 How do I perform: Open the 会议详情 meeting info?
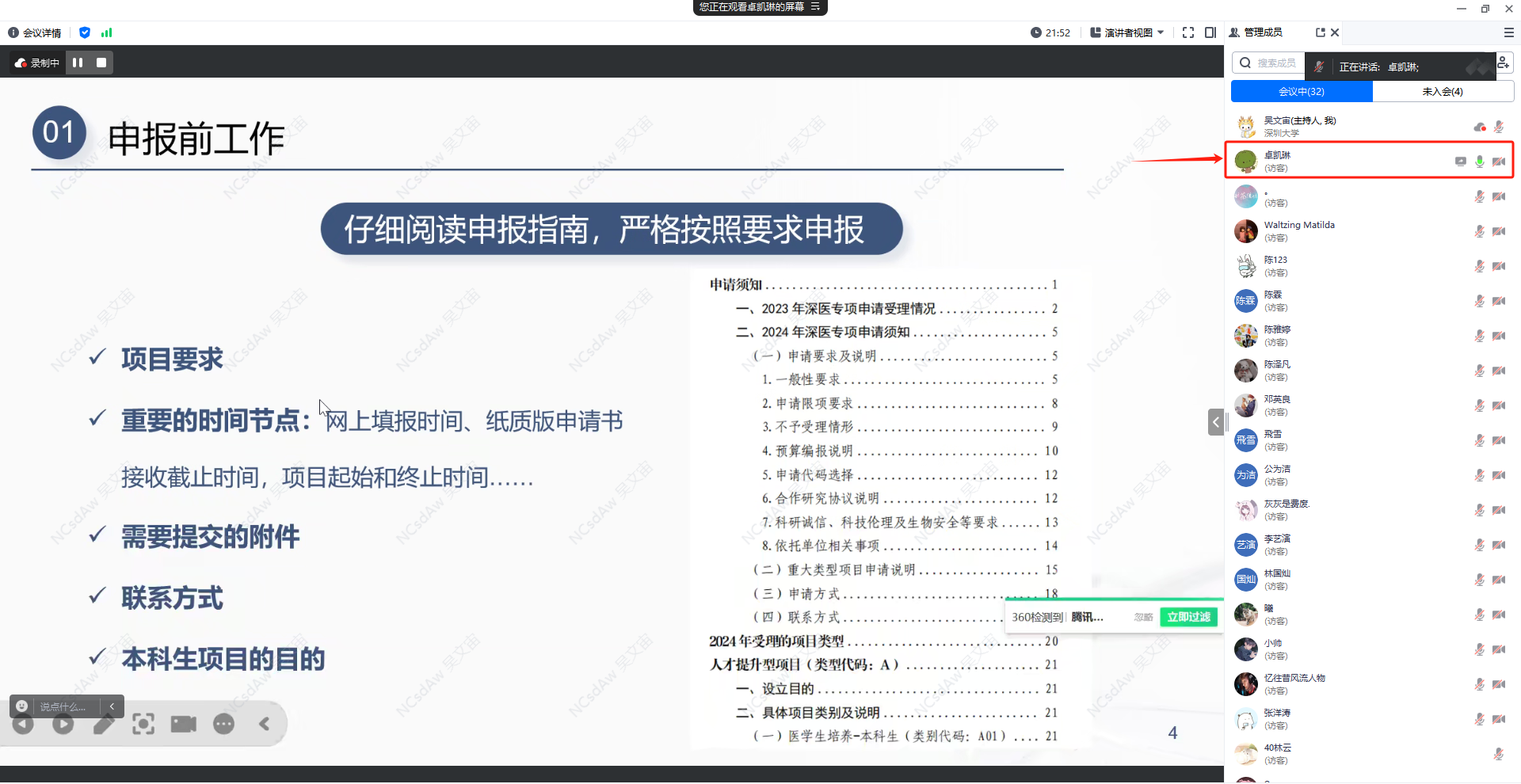[35, 32]
